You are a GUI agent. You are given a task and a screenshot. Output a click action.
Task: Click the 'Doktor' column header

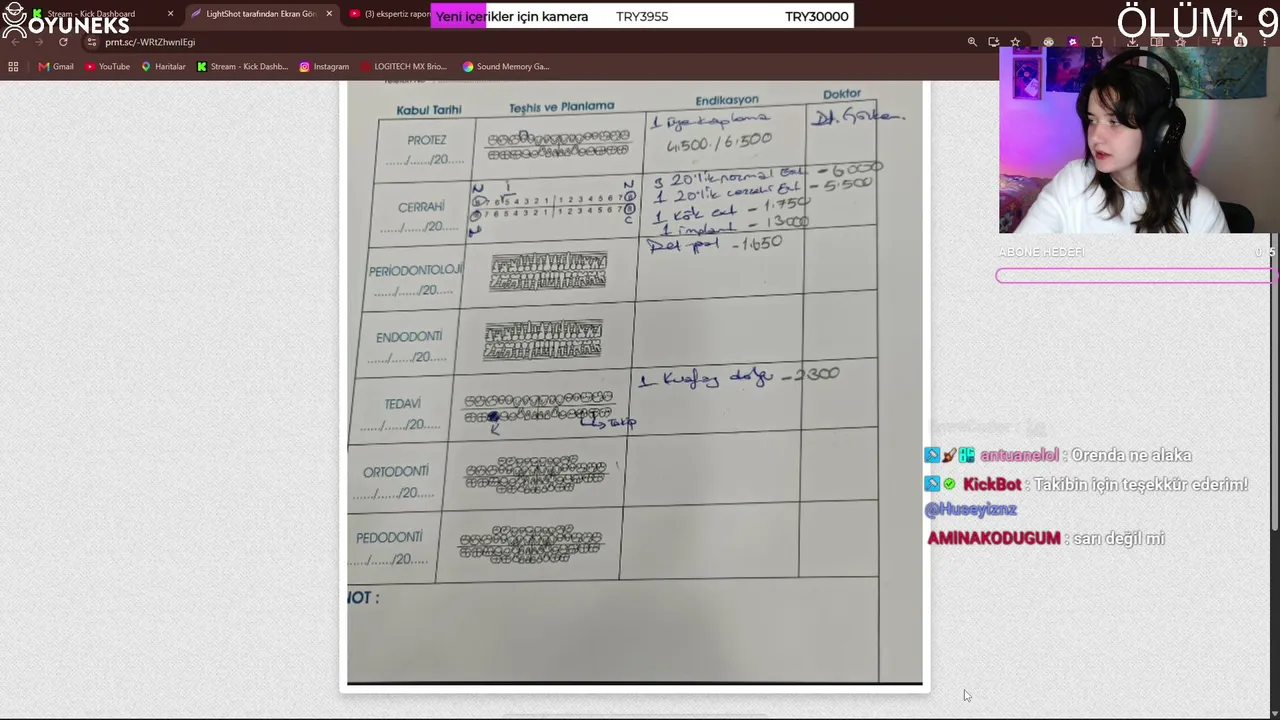842,94
